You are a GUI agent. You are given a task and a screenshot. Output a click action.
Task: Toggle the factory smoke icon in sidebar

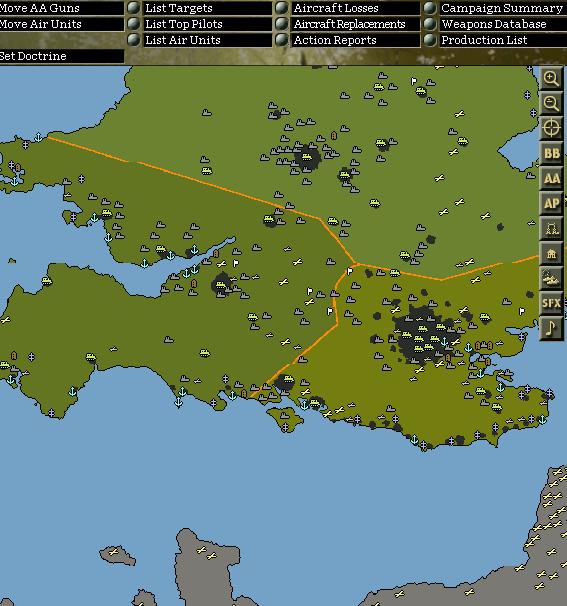coord(551,278)
